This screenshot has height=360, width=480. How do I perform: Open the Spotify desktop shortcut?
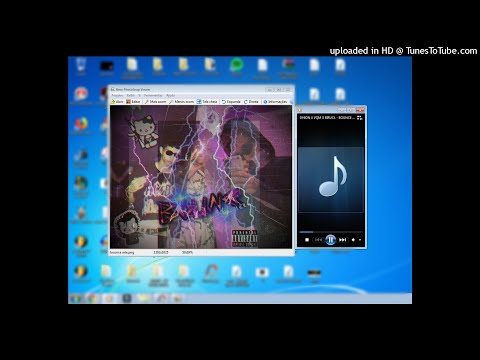coord(236,66)
